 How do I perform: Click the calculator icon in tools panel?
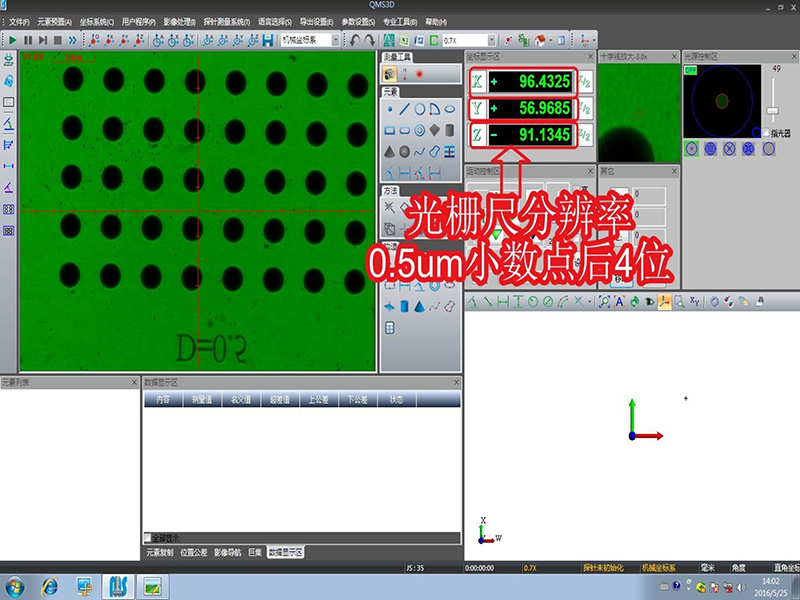coord(390,328)
